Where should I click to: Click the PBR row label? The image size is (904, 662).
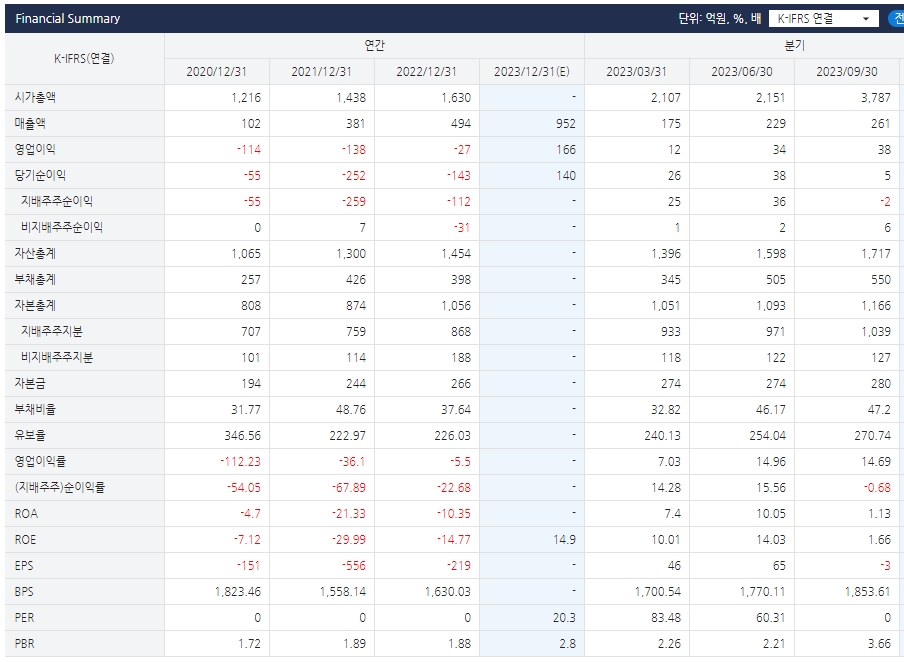(24, 643)
